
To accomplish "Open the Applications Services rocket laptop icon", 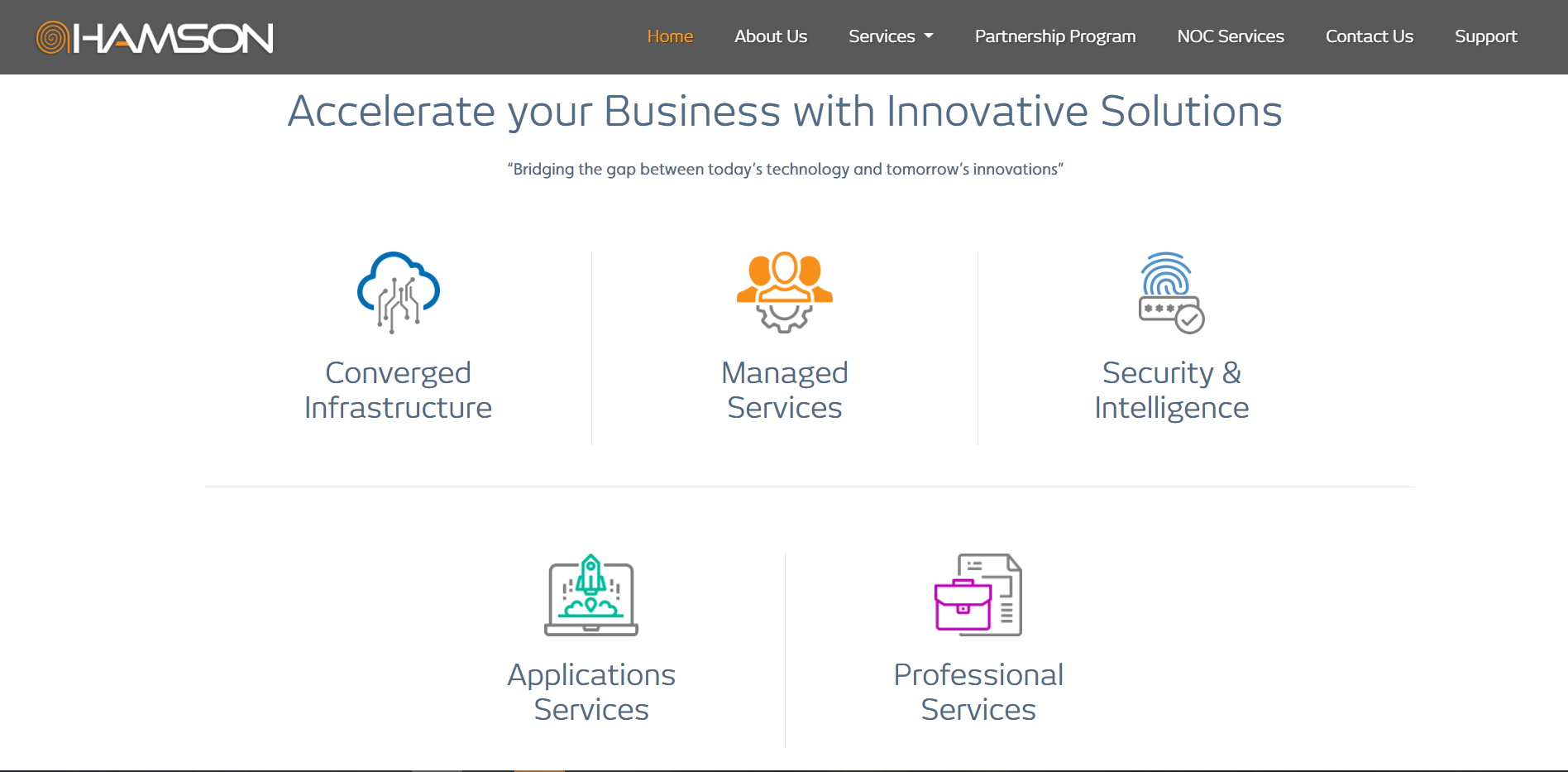I will 591,595.
